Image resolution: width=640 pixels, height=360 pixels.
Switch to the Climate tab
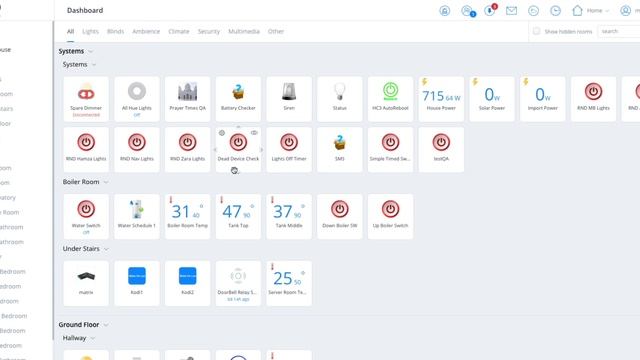tap(179, 31)
